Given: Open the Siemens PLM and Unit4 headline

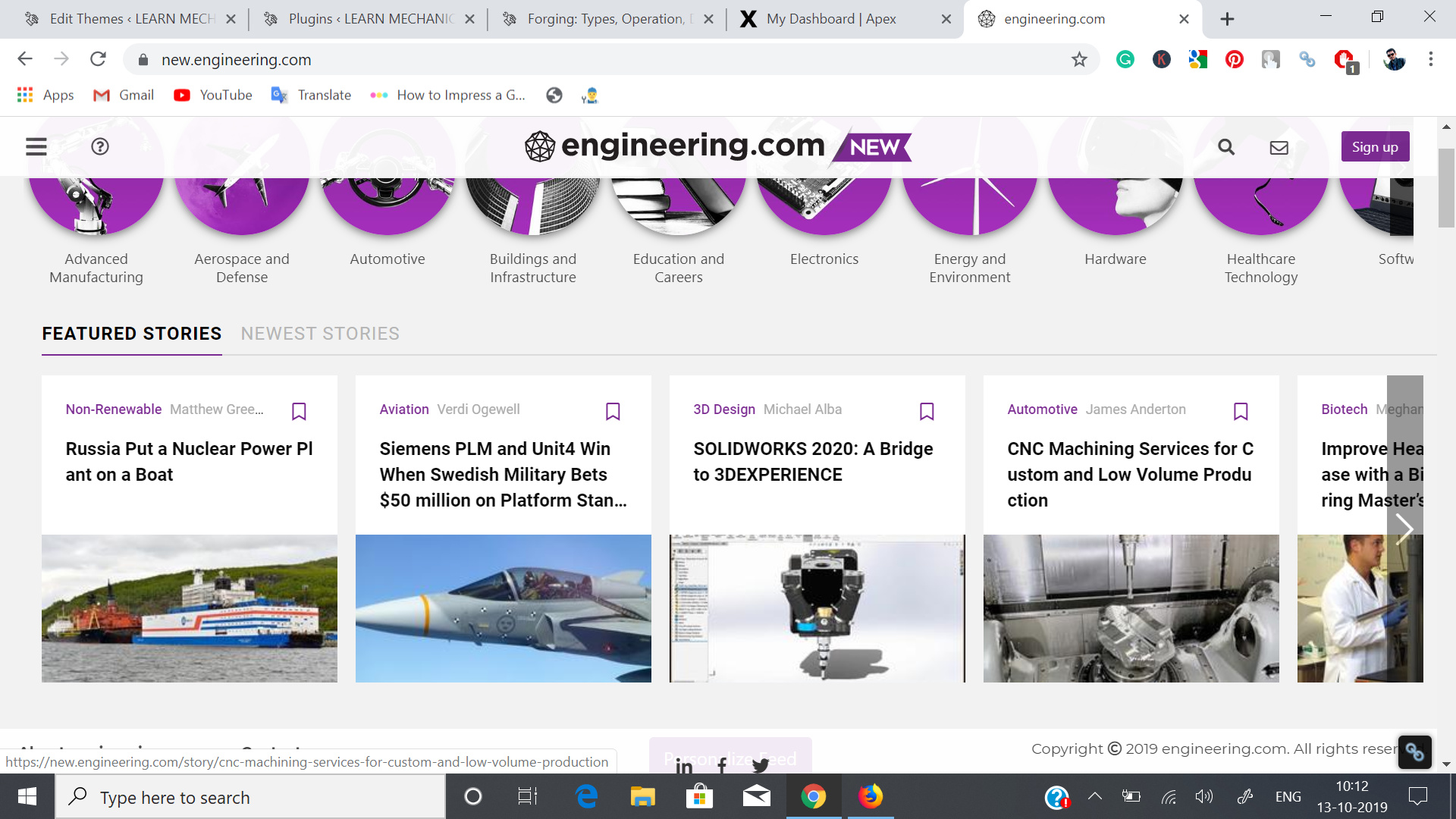Looking at the screenshot, I should coord(504,474).
